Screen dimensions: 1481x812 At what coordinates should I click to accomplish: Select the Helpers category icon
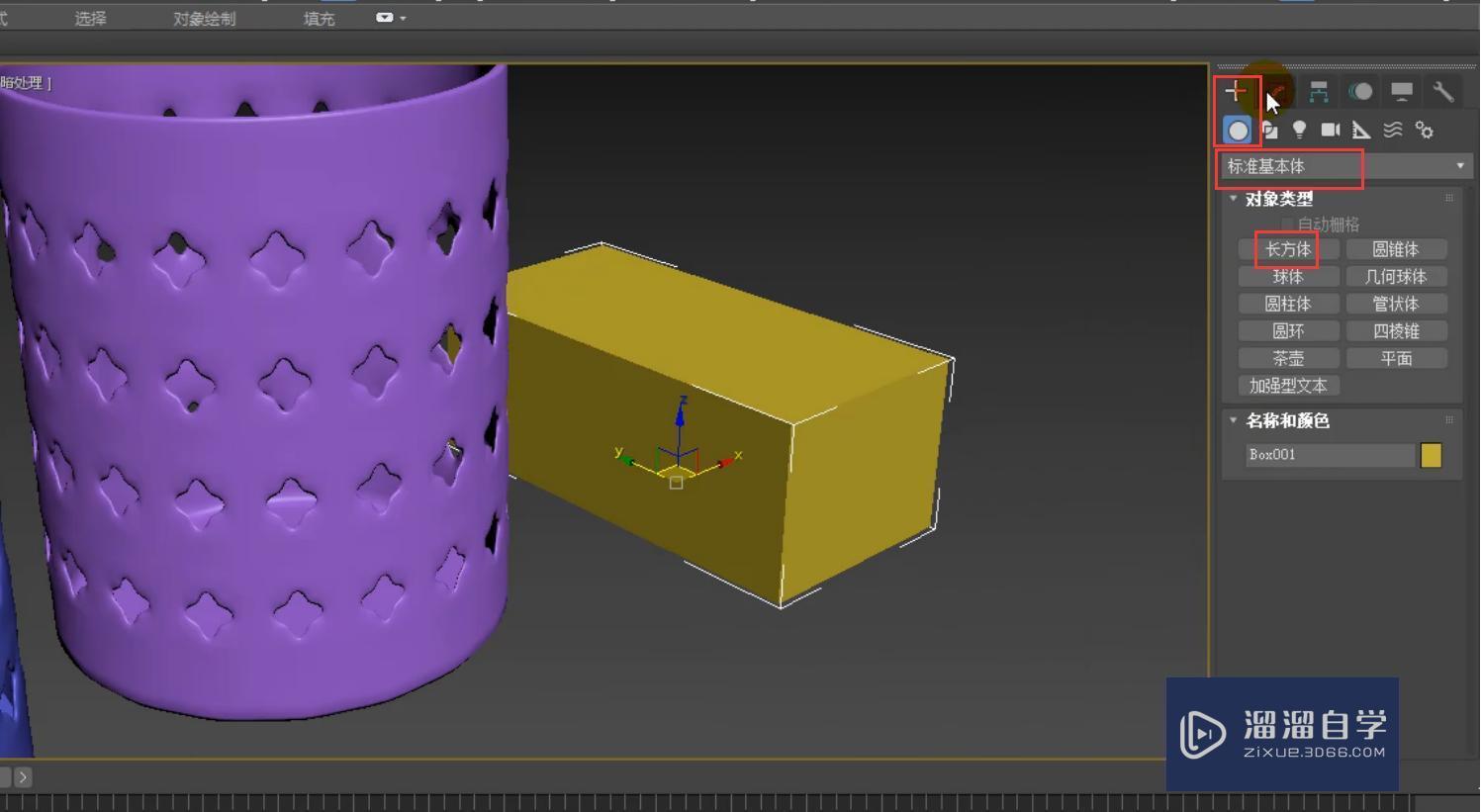pyautogui.click(x=1361, y=130)
